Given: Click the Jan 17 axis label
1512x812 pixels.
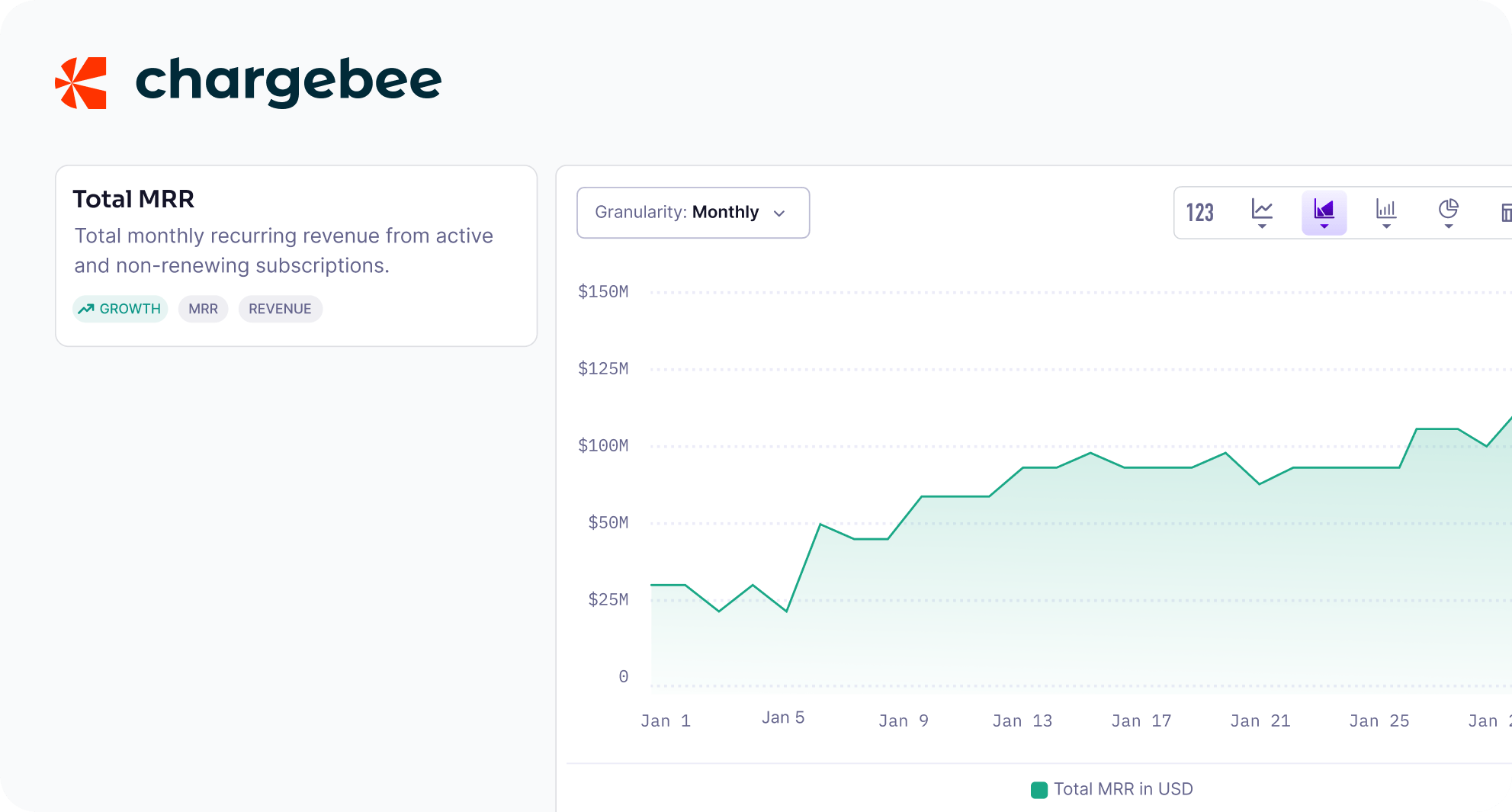Looking at the screenshot, I should pyautogui.click(x=1141, y=721).
